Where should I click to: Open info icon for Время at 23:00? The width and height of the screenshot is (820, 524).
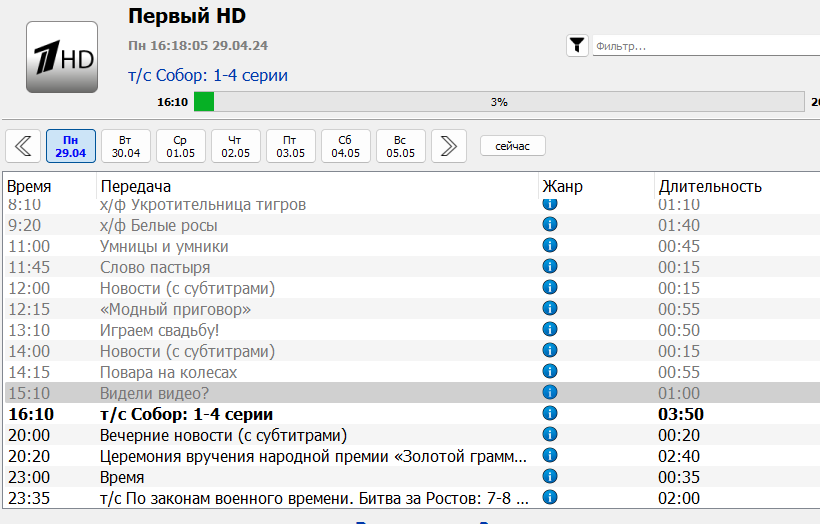pyautogui.click(x=549, y=477)
